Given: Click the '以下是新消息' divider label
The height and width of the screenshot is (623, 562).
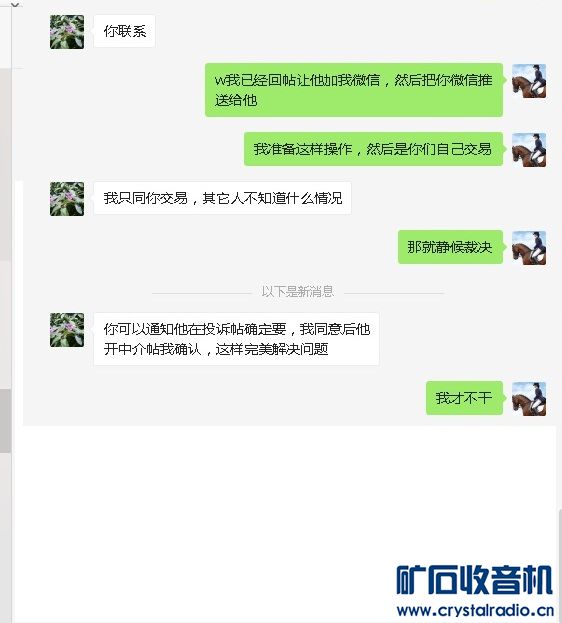Looking at the screenshot, I should (298, 292).
